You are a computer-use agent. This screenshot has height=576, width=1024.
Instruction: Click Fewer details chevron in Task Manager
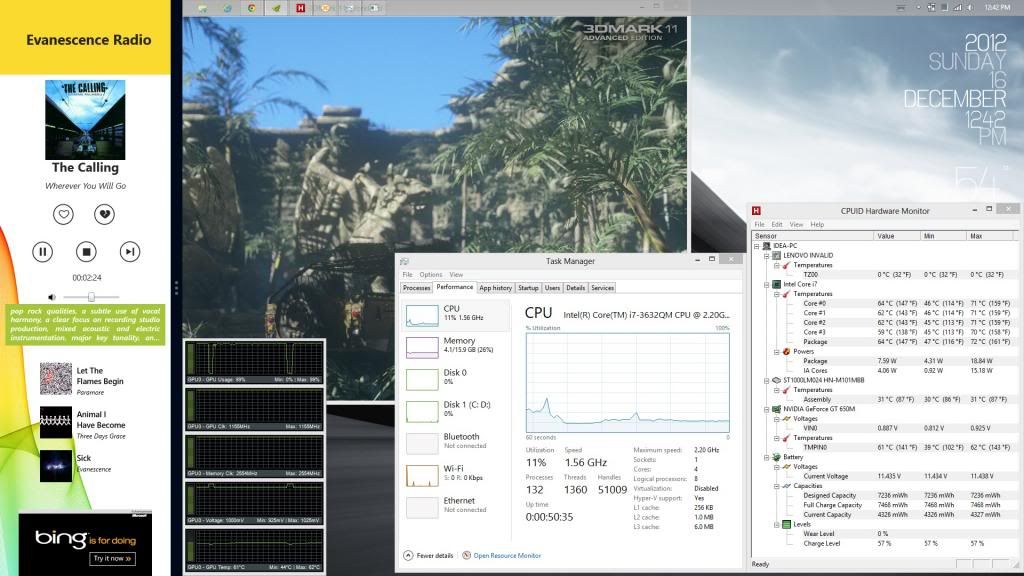tap(408, 555)
